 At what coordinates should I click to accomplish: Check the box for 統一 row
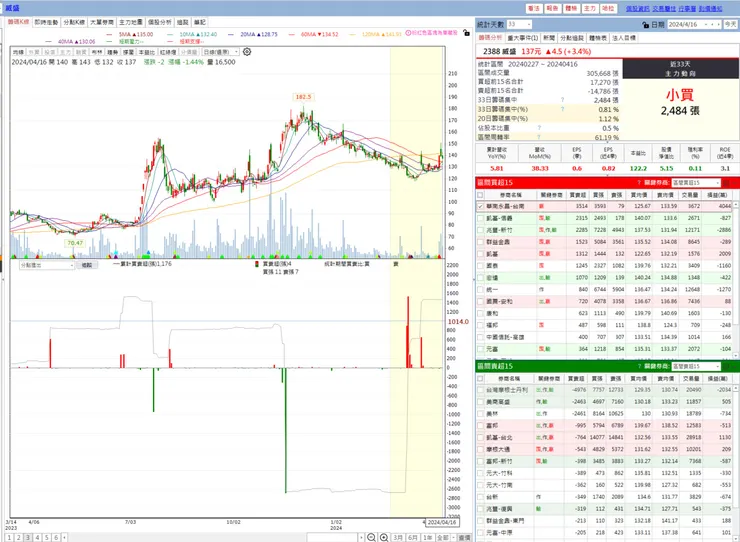pyautogui.click(x=480, y=289)
